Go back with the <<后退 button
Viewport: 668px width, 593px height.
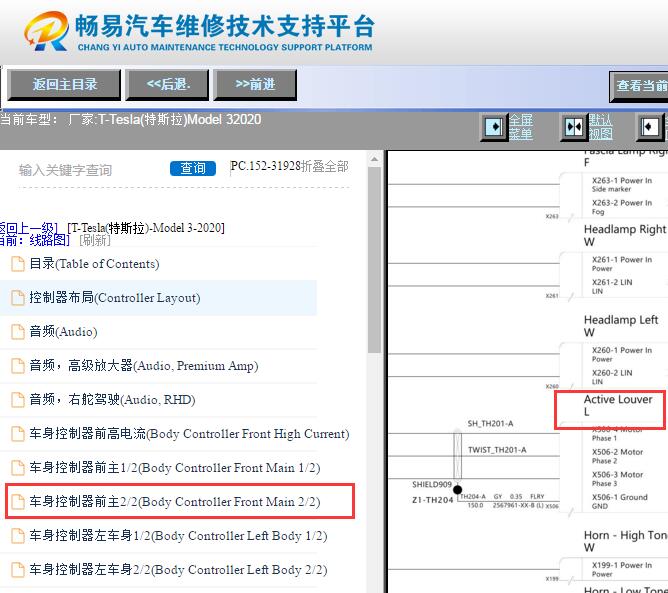point(167,85)
